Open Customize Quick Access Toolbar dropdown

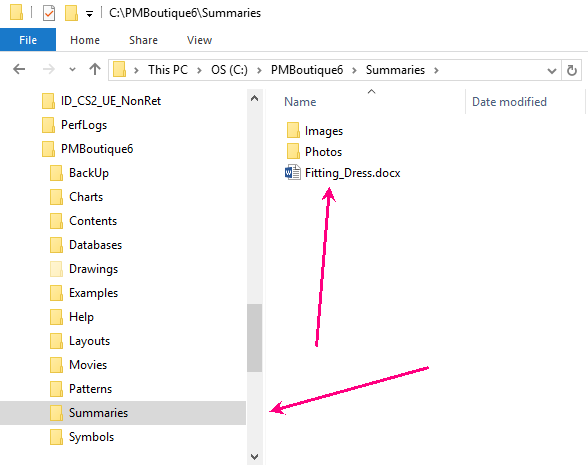[89, 14]
